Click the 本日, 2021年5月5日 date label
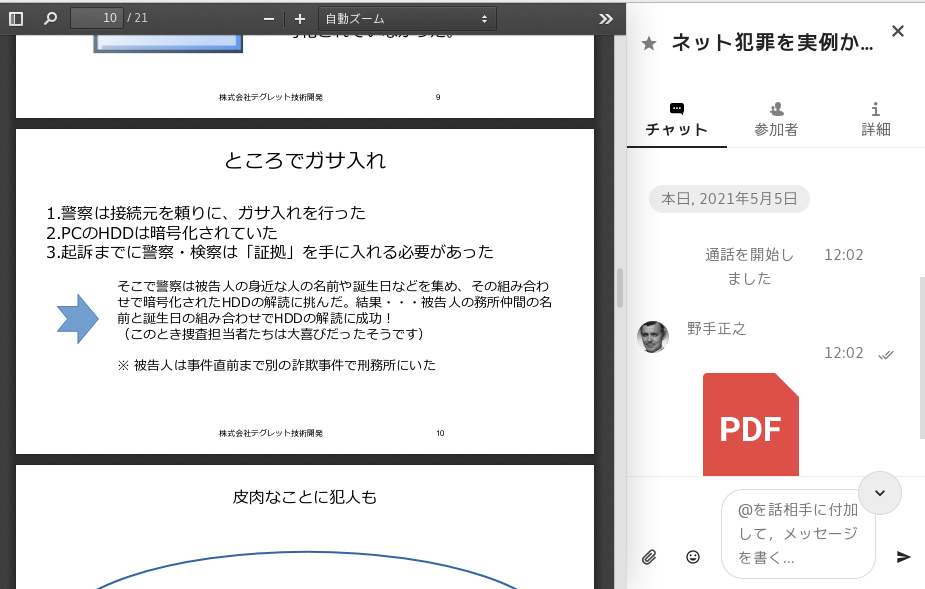This screenshot has height=589, width=925. [x=729, y=199]
